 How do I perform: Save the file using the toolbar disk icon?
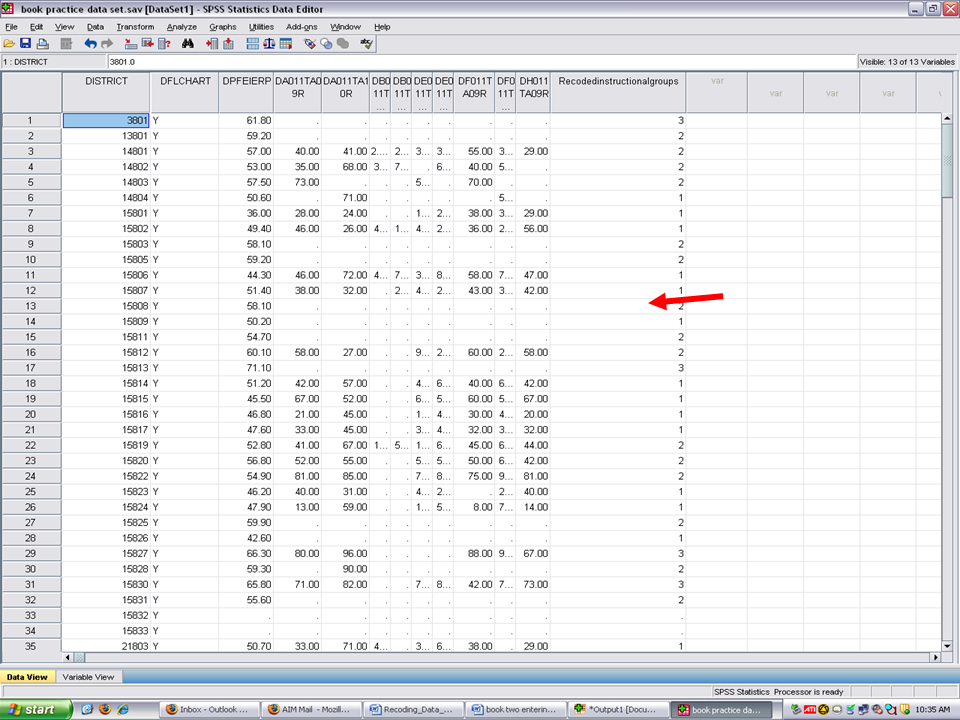pos(26,44)
